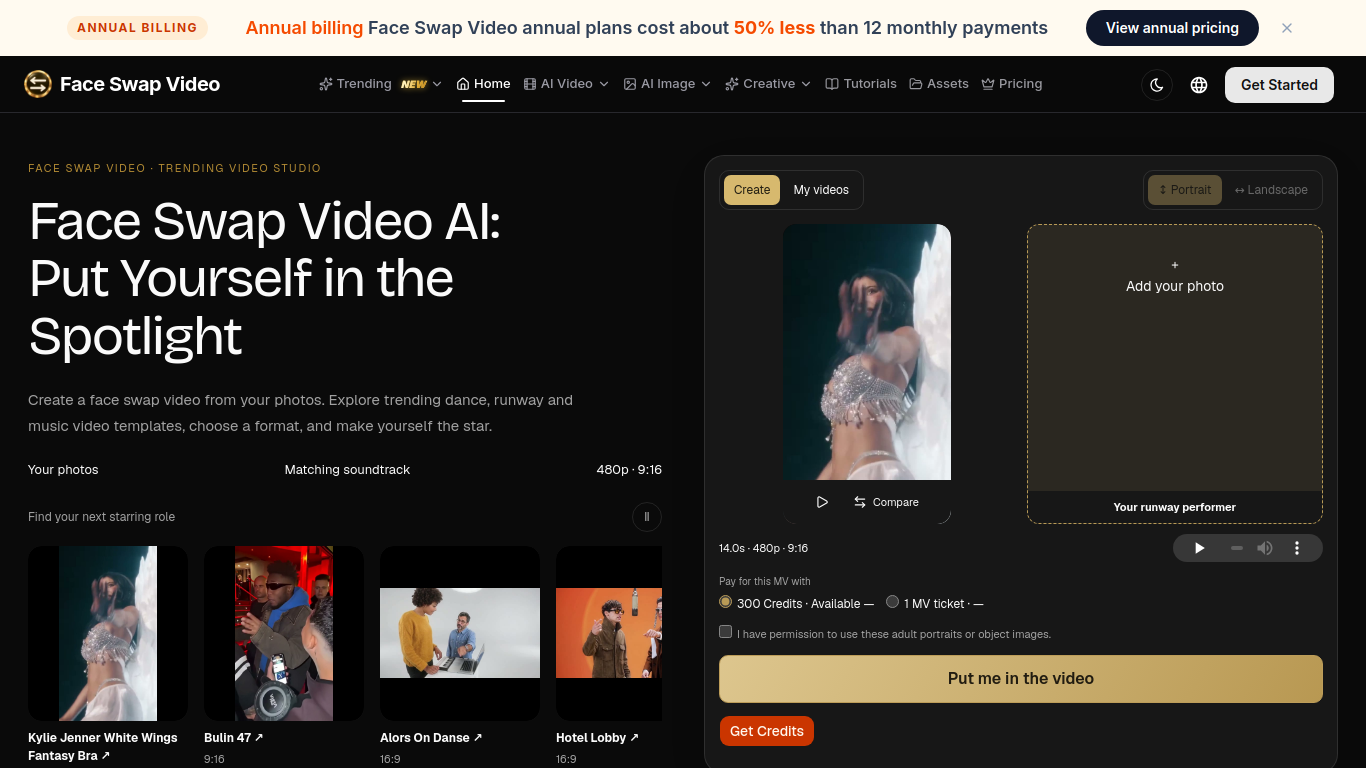The image size is (1366, 768).
Task: Dismiss the annual billing banner
Action: pyautogui.click(x=1287, y=28)
